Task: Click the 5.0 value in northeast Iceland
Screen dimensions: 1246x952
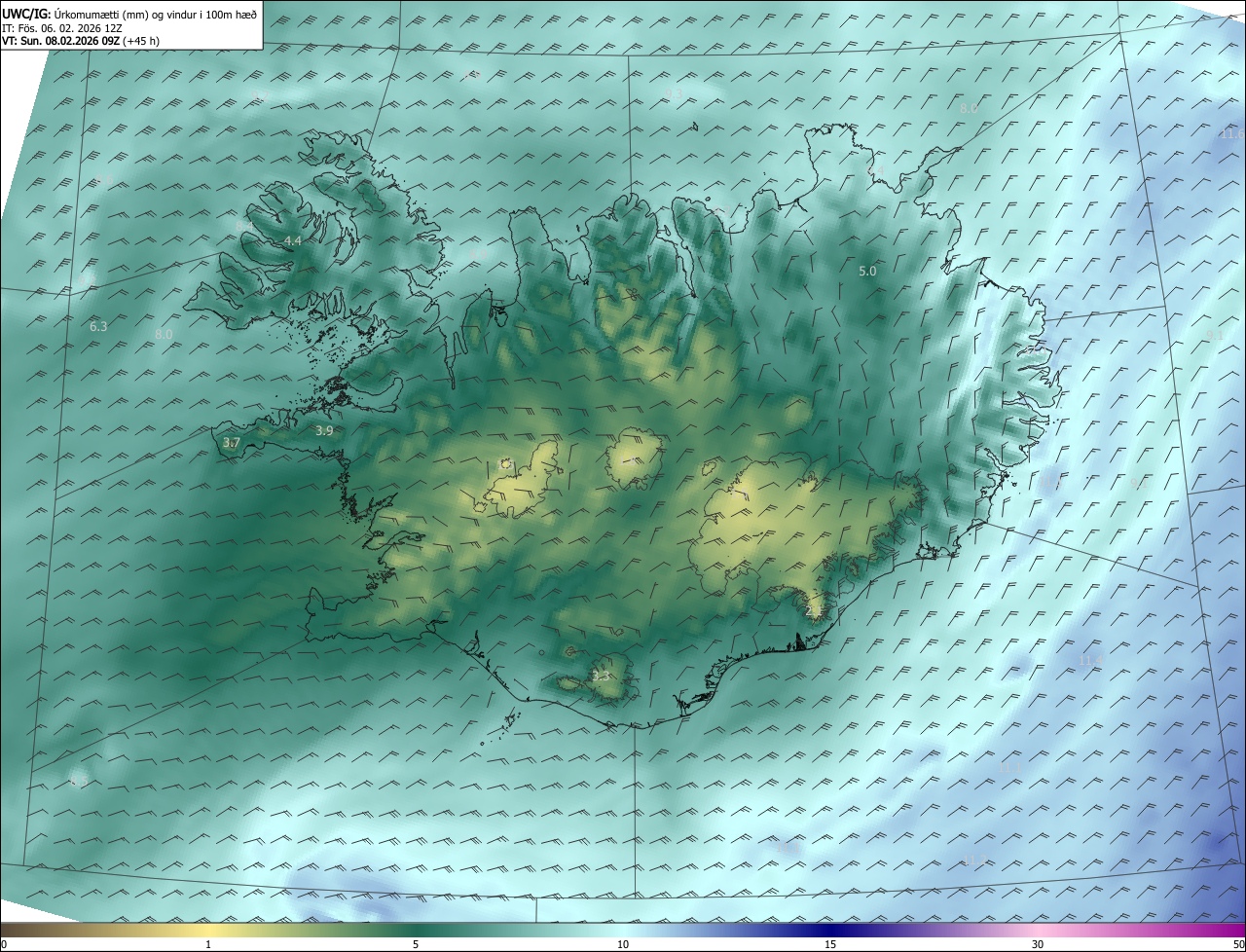Action: (x=867, y=272)
